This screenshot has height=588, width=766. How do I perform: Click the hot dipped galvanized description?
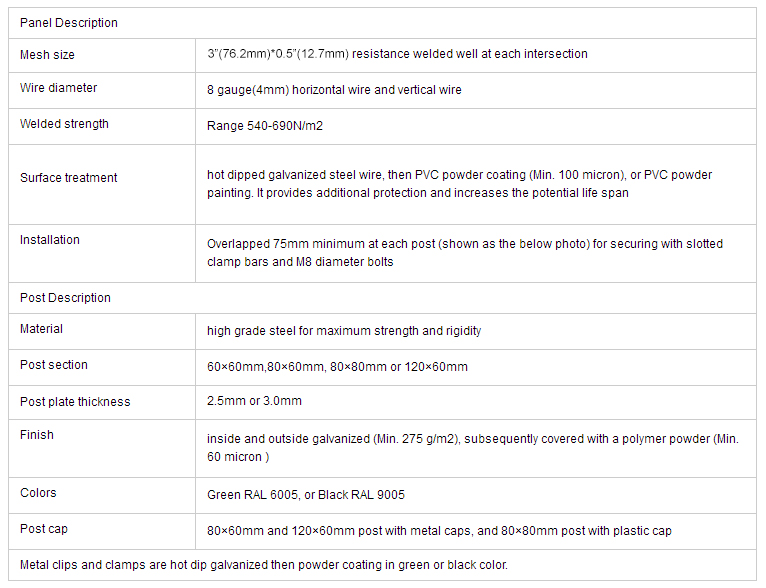(x=459, y=184)
